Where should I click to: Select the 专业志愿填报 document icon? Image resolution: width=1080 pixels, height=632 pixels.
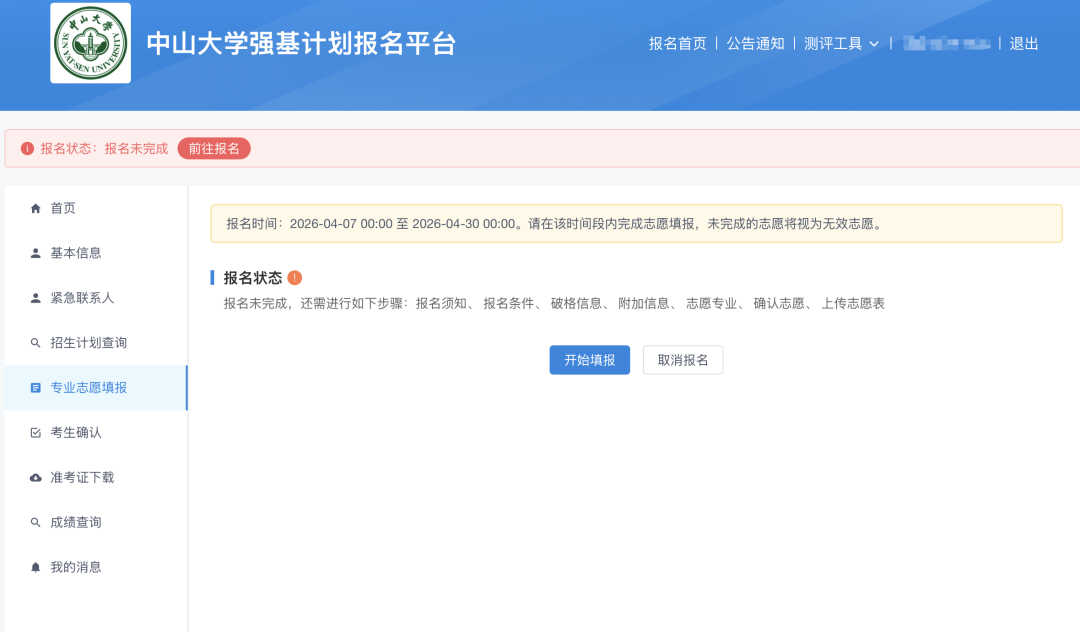click(x=35, y=387)
